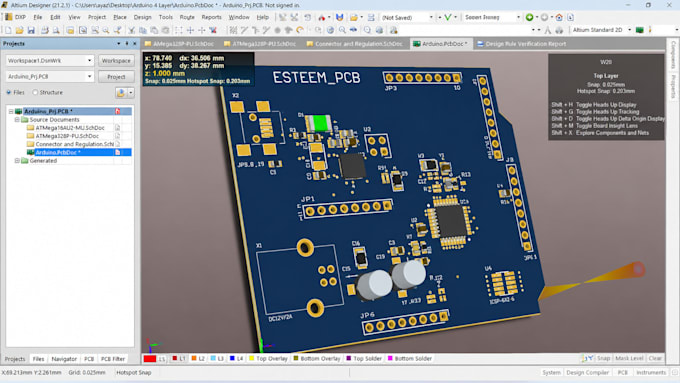Click the Undo curved arrow icon
The height and width of the screenshot is (383, 680).
(x=300, y=30)
